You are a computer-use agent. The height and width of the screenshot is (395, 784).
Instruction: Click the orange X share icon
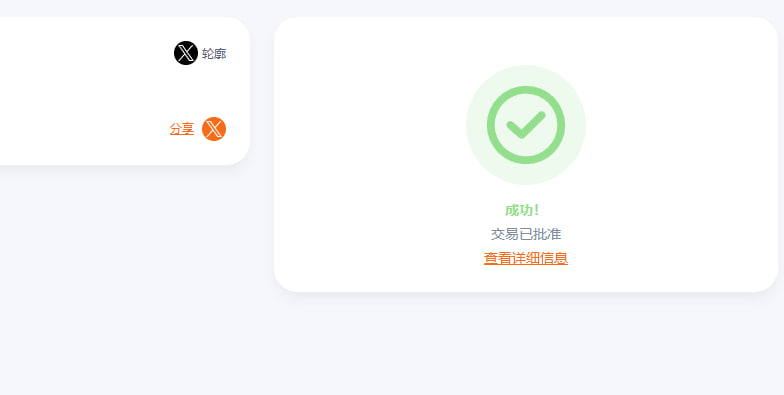[214, 129]
